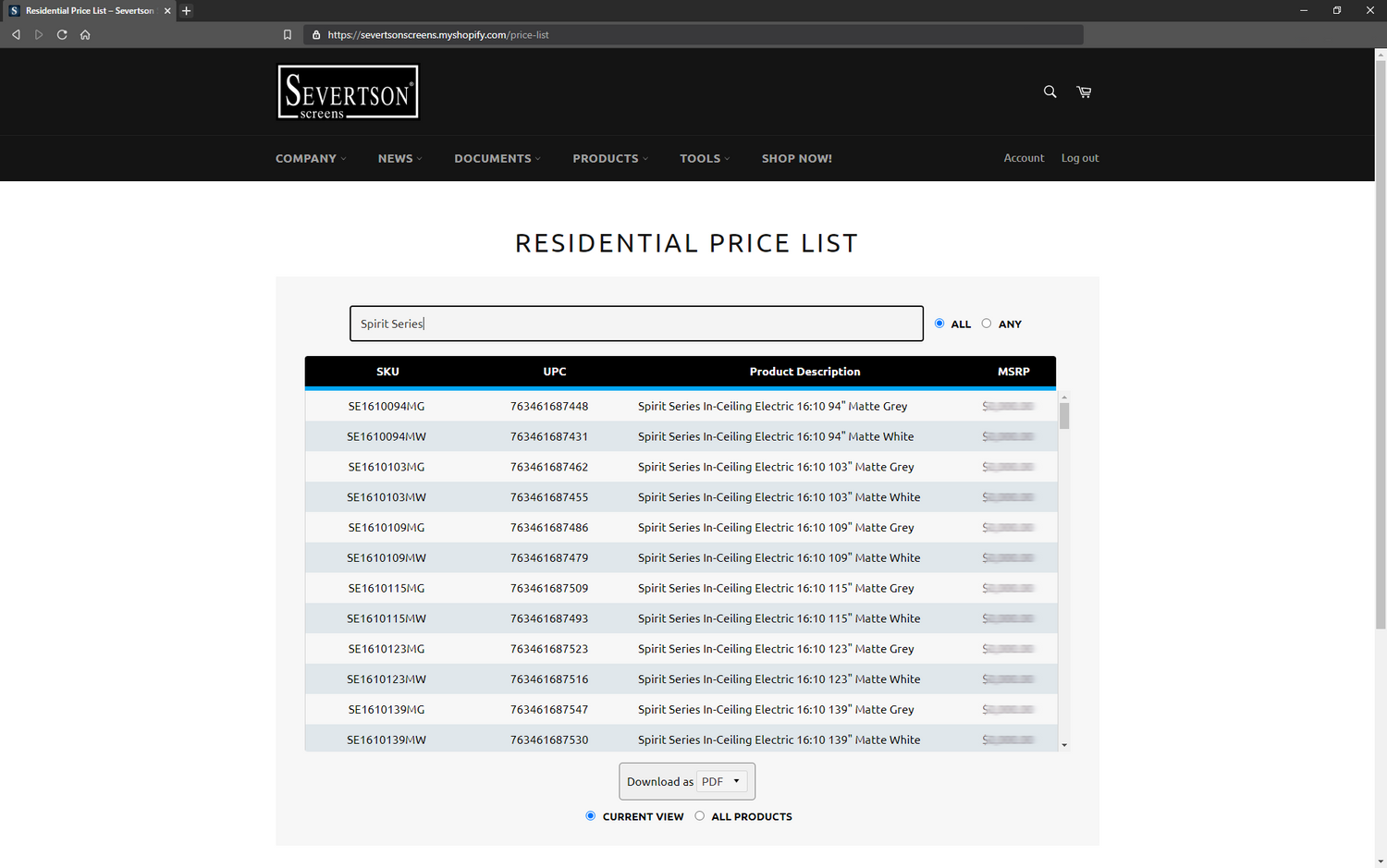Select the ALL PRODUCTS radio button
The height and width of the screenshot is (868, 1387).
pyautogui.click(x=700, y=815)
